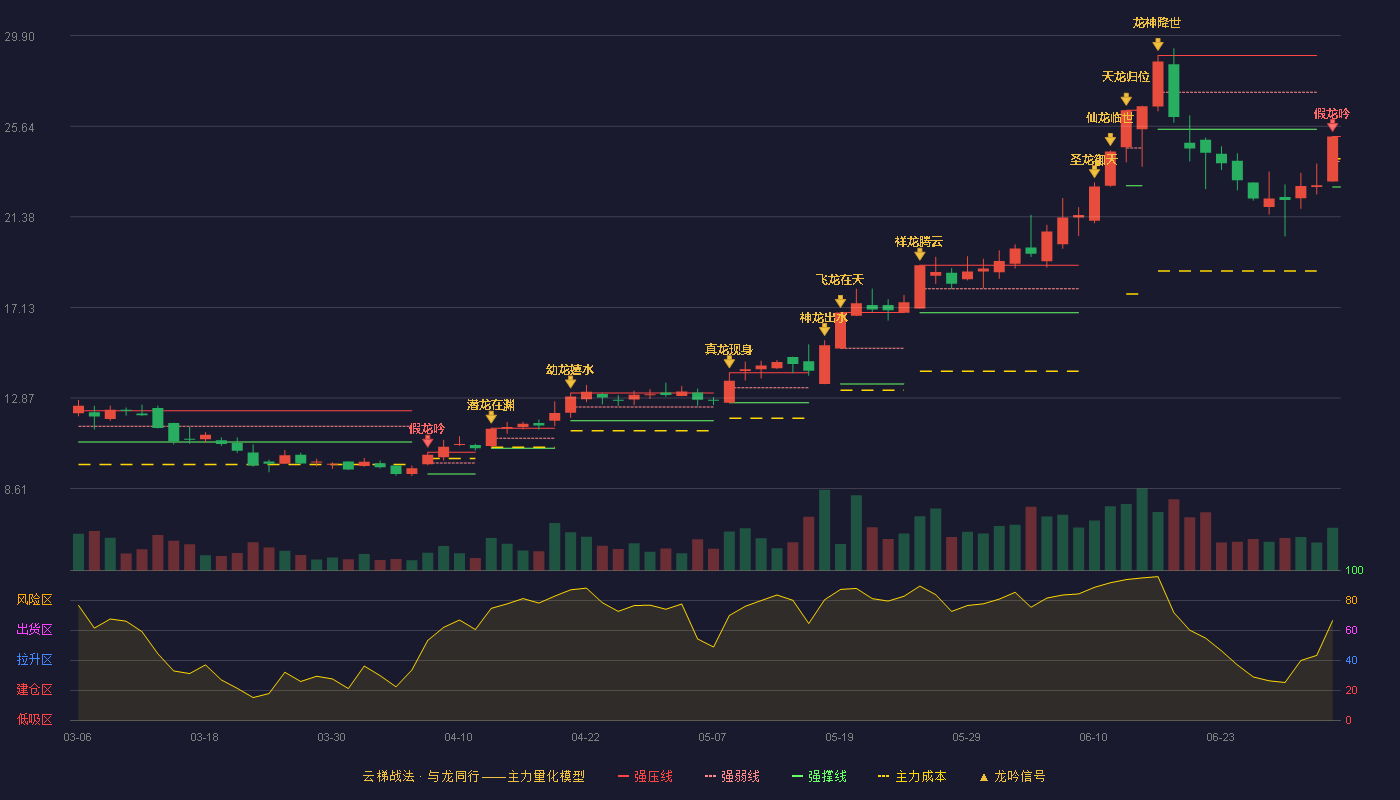Click the red candle beneath the 祥龙腾云 signal
This screenshot has width=1400, height=800.
click(919, 286)
